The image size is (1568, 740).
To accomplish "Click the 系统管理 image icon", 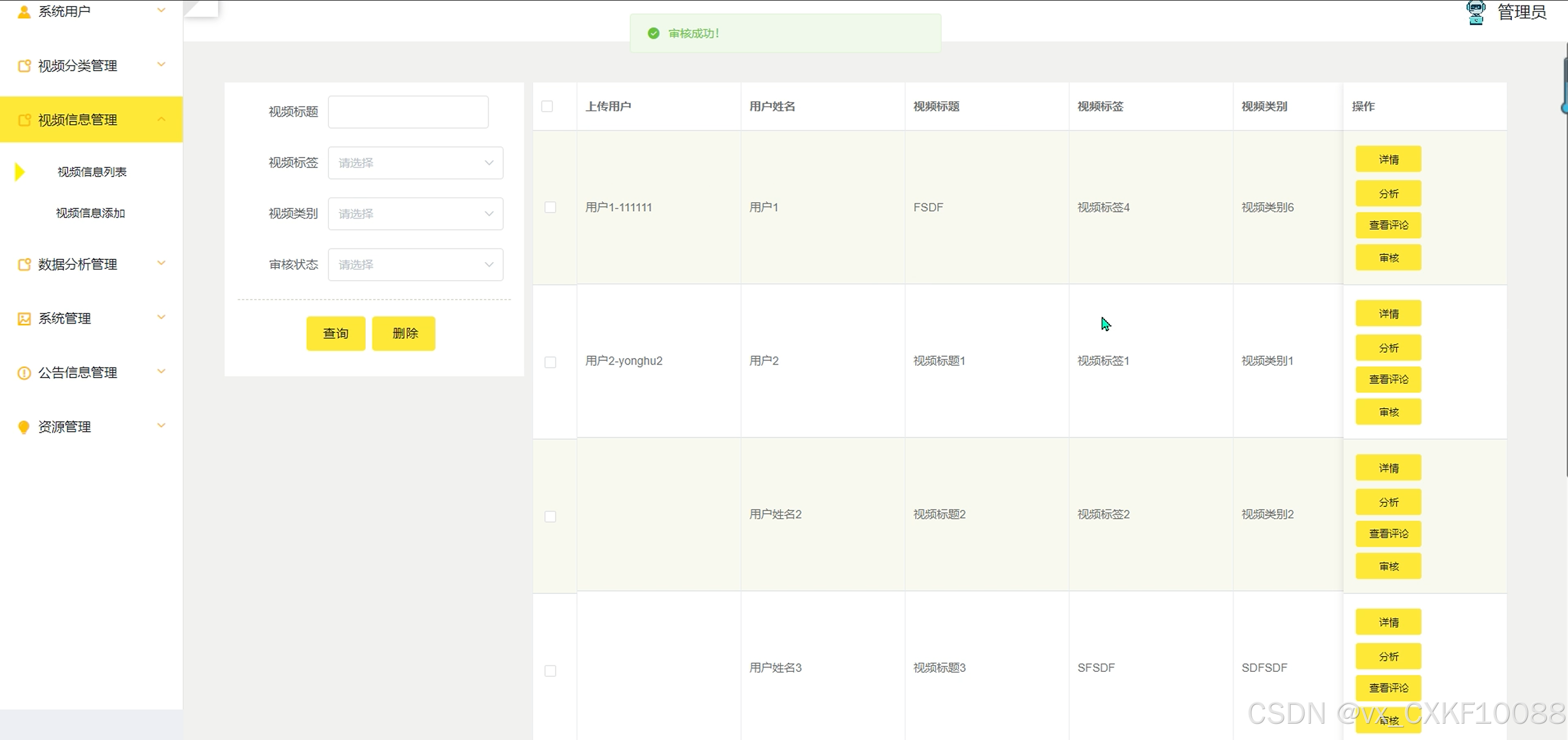I will point(25,319).
